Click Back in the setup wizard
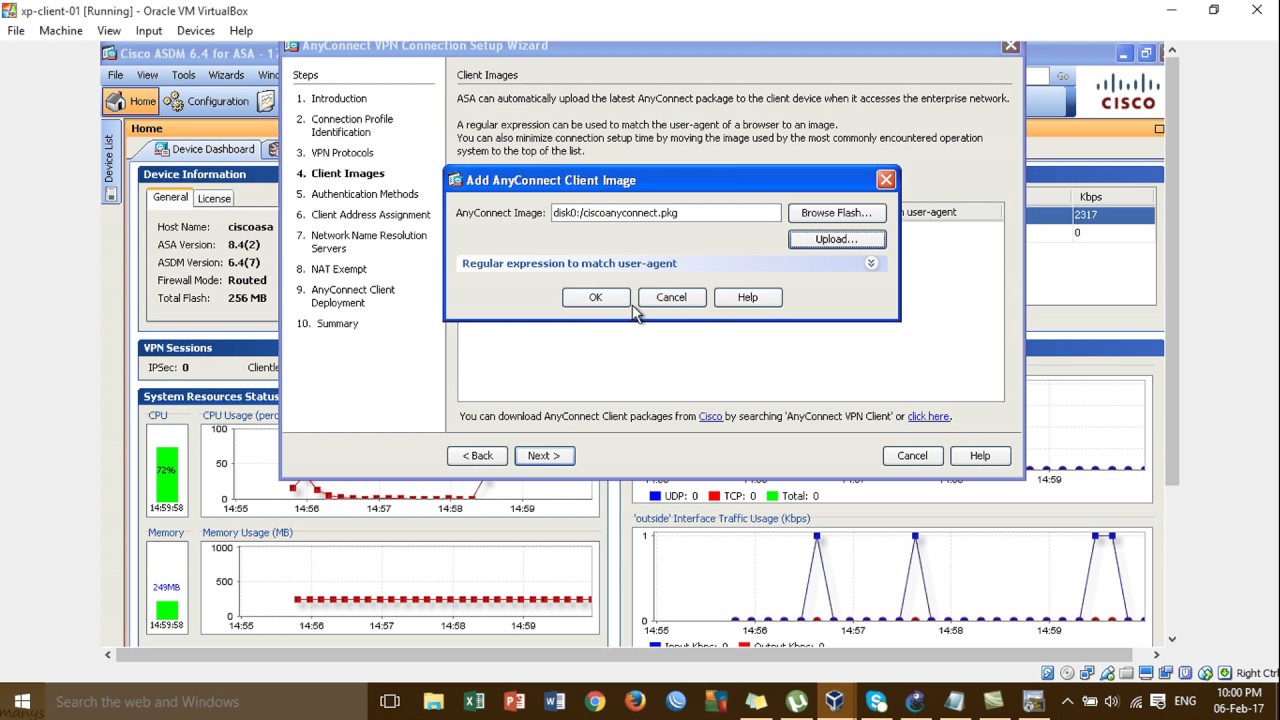The width and height of the screenshot is (1280, 720). 477,456
